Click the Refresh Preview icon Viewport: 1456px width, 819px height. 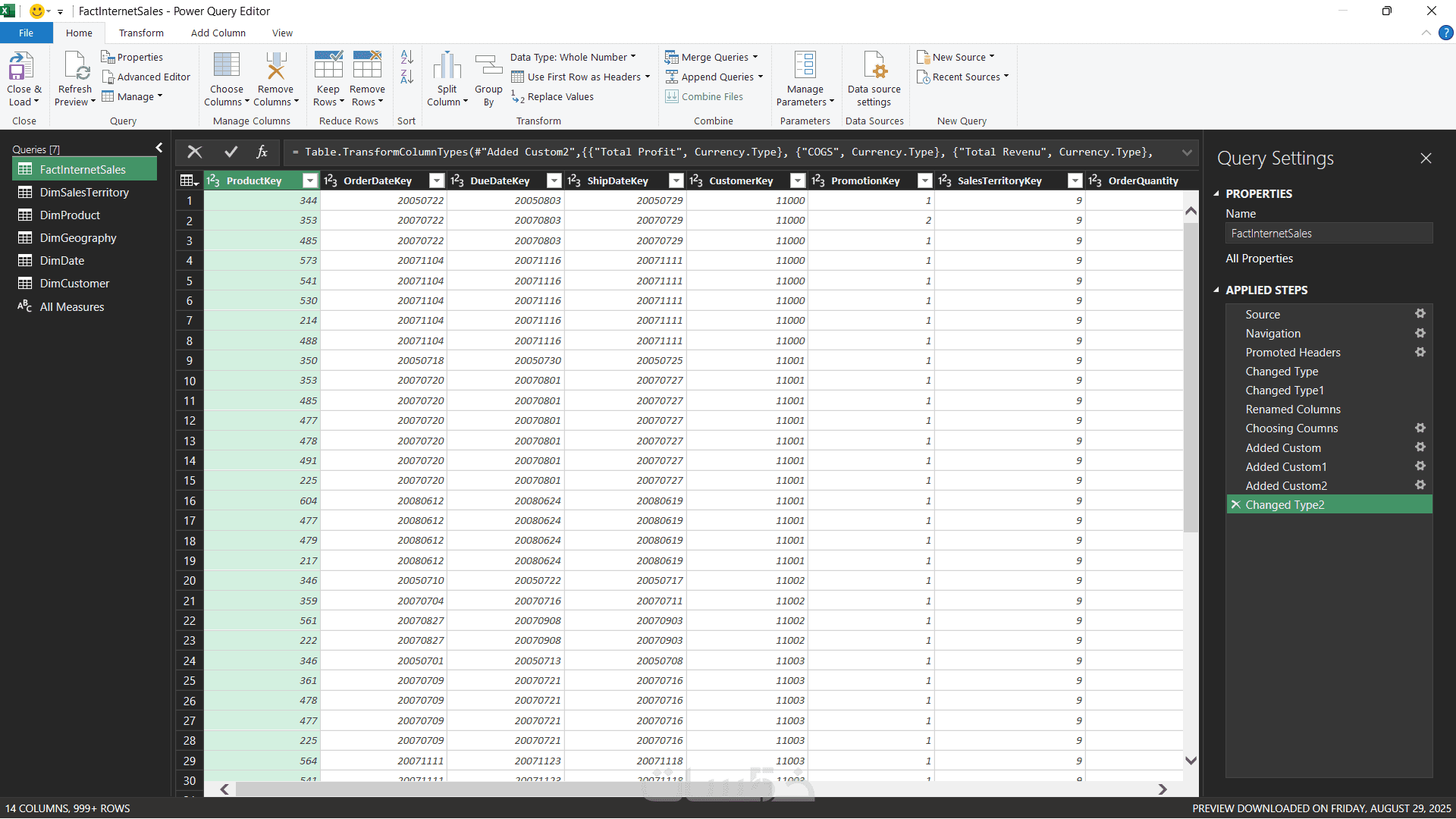[76, 67]
